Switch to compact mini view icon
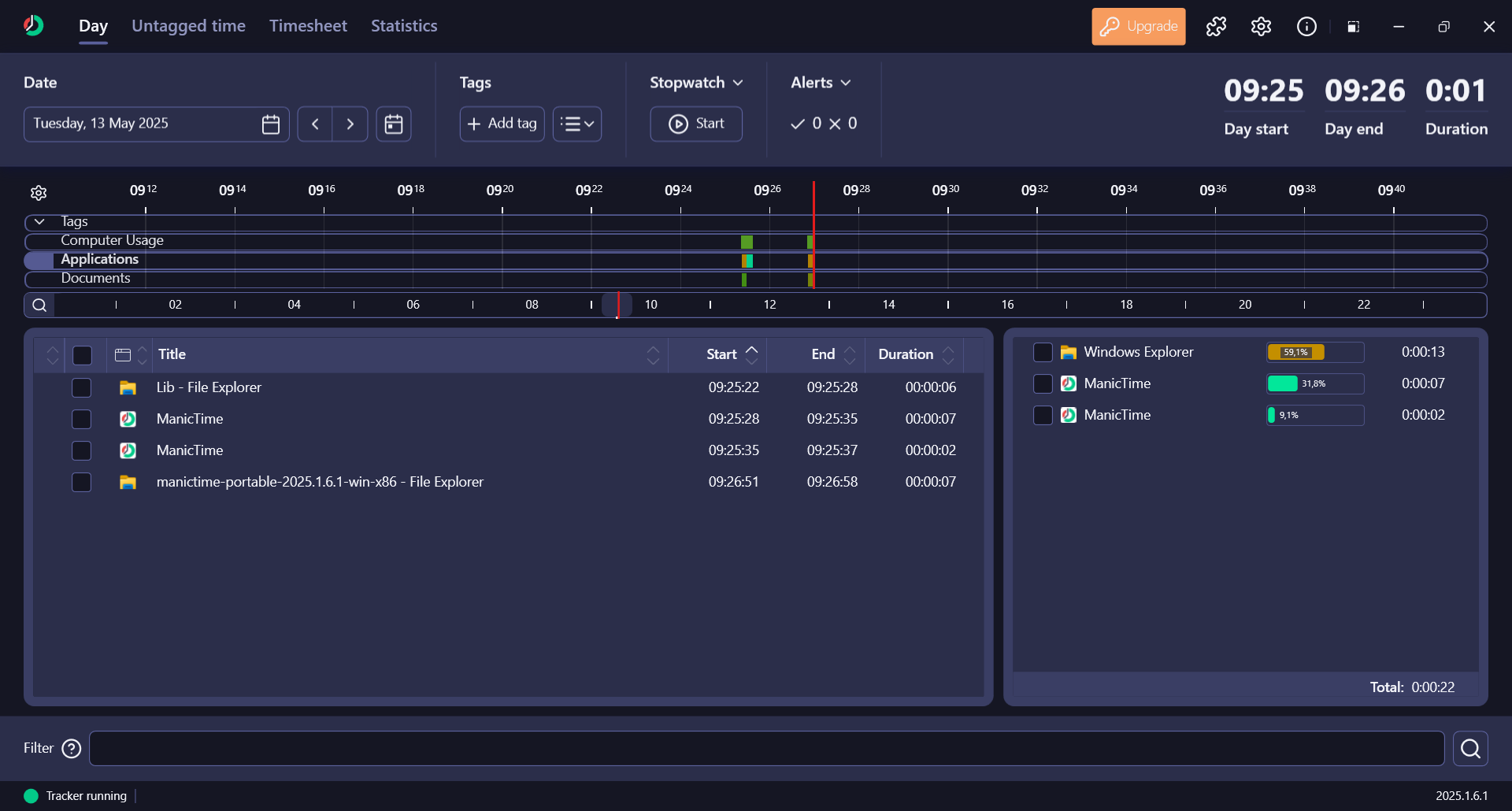The height and width of the screenshot is (811, 1512). point(1353,27)
